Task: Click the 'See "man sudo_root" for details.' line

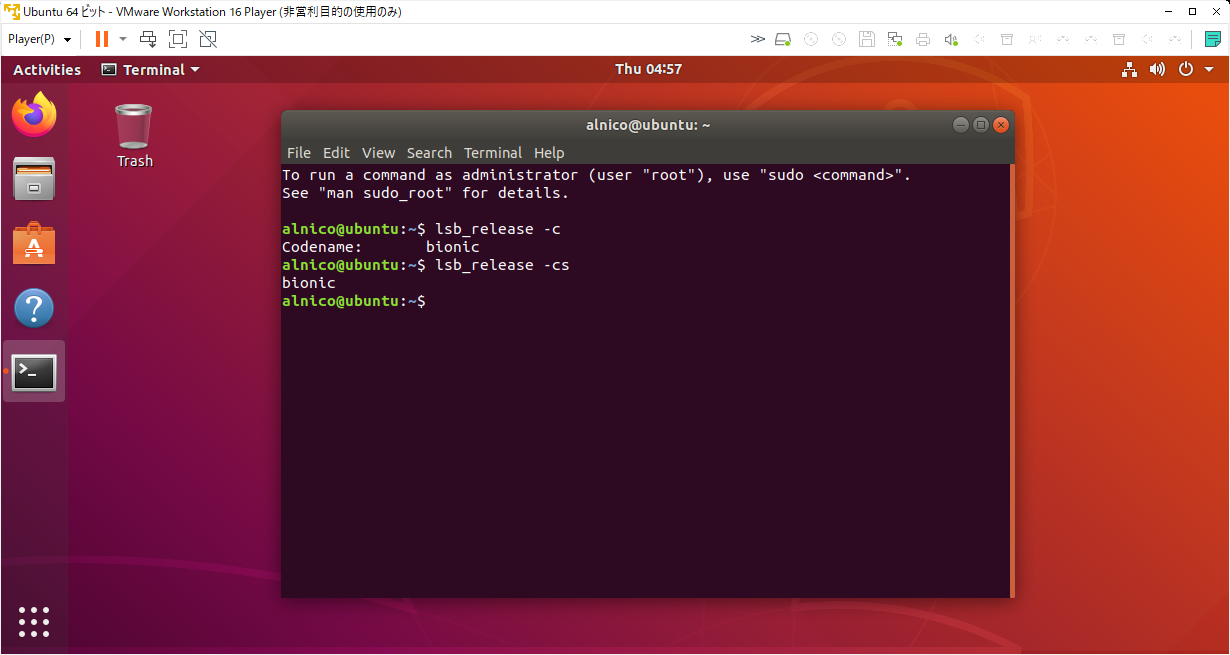Action: (425, 193)
